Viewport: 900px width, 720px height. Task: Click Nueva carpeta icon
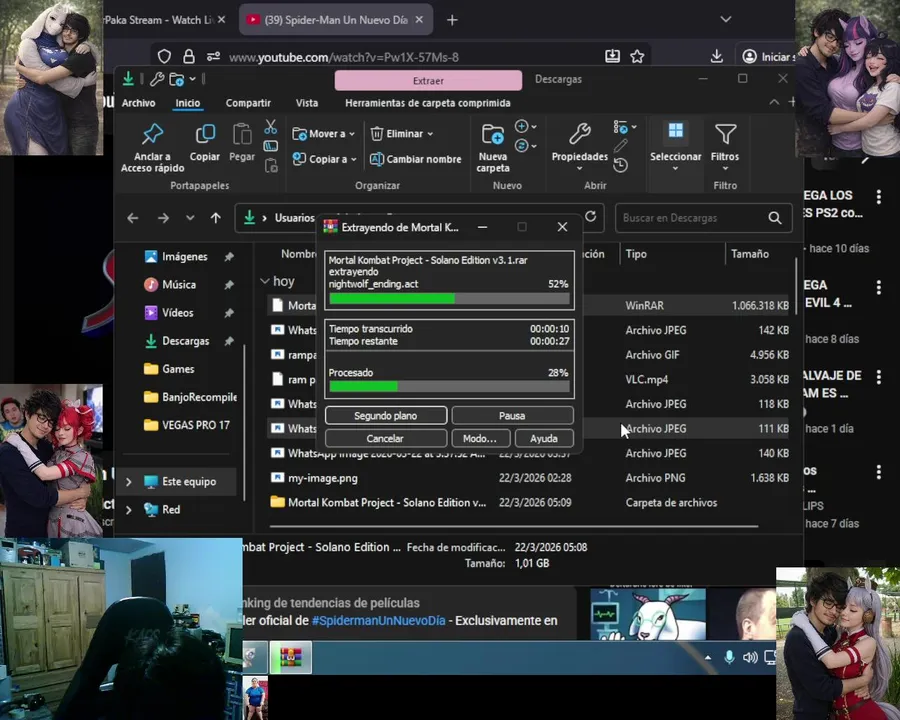492,134
